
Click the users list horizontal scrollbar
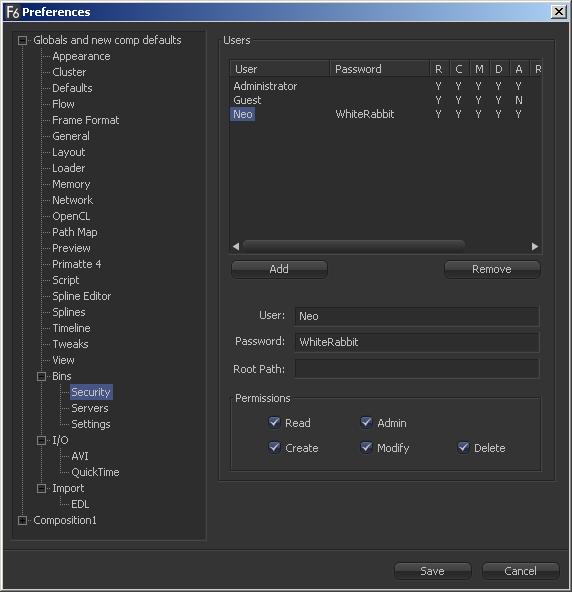pos(354,246)
